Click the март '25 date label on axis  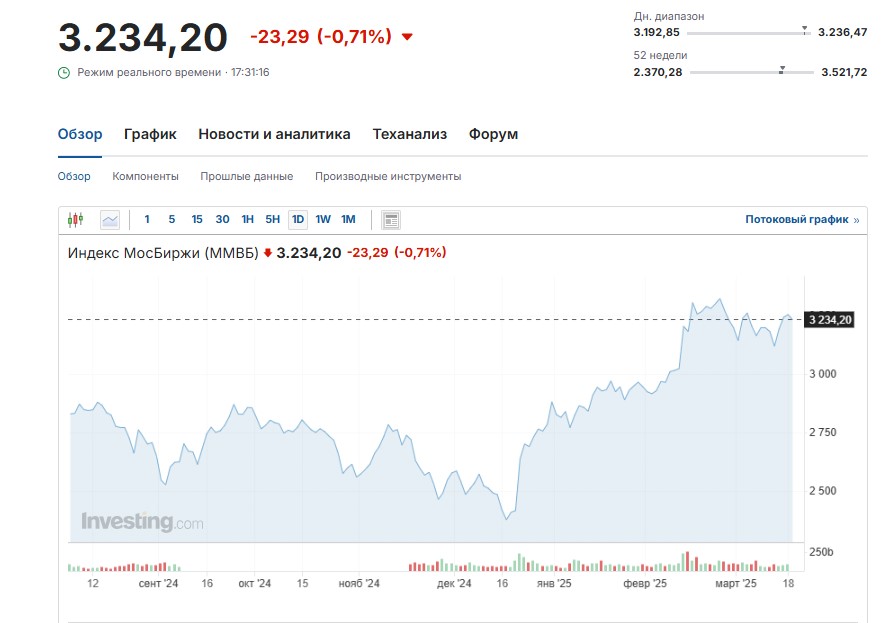736,584
